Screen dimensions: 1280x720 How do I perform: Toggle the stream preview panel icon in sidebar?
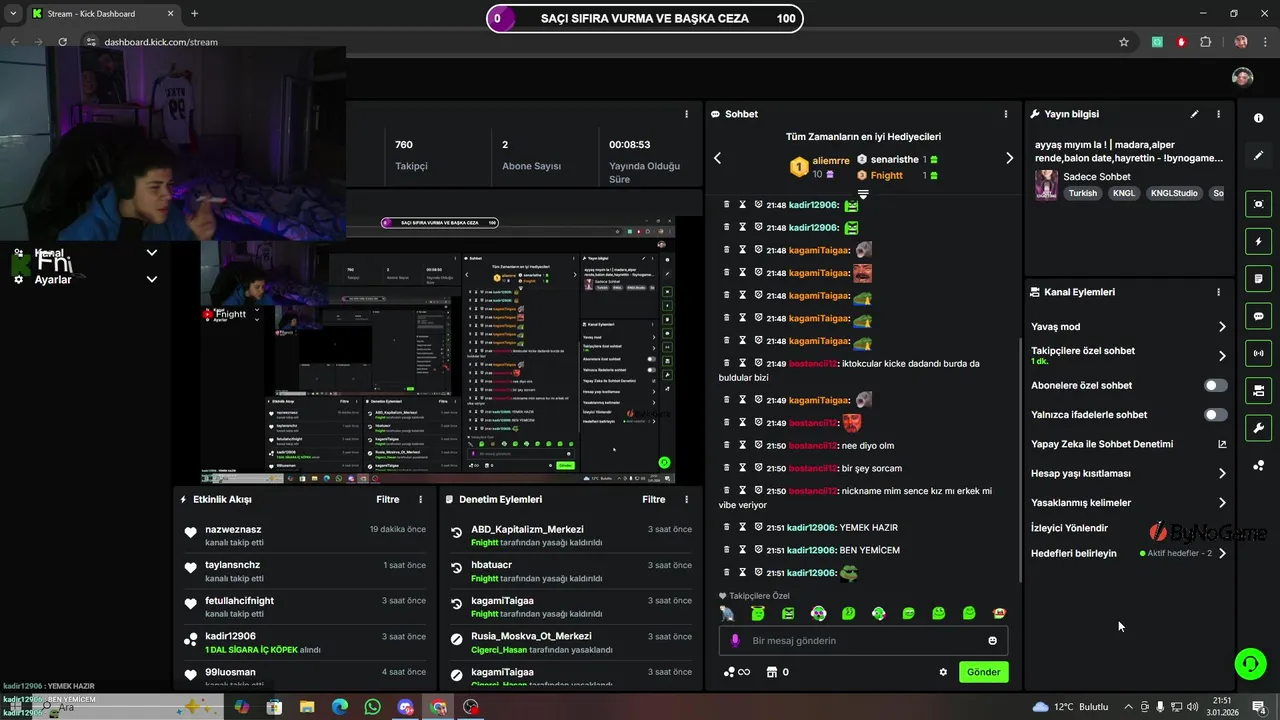pyautogui.click(x=1258, y=204)
